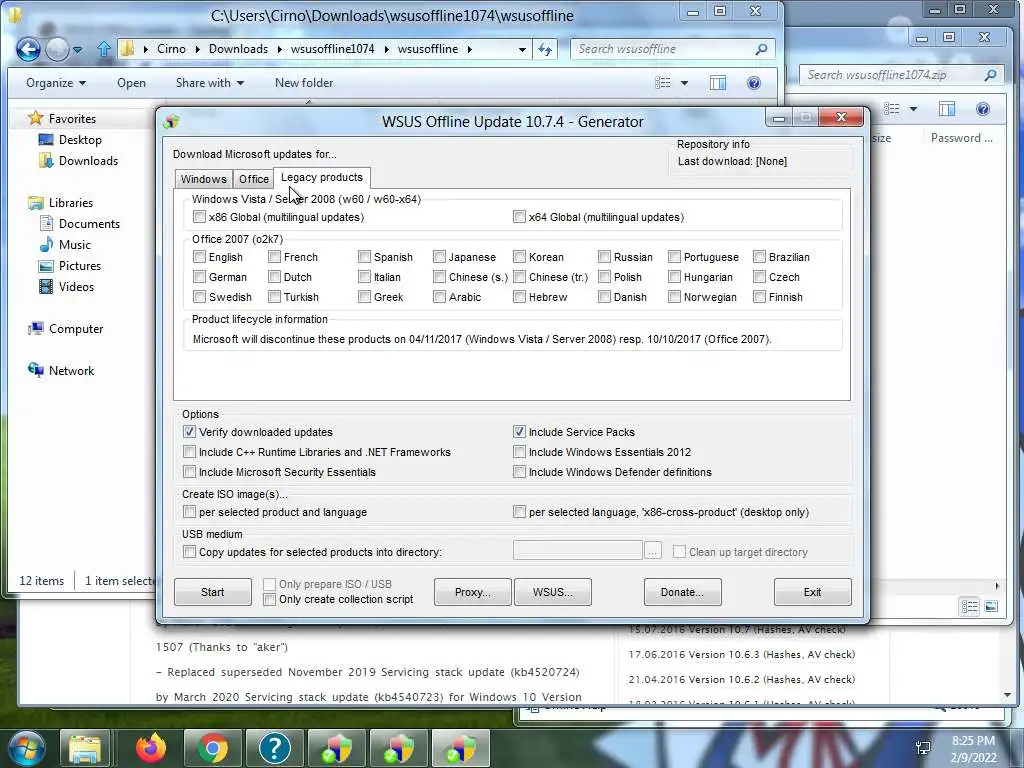This screenshot has height=768, width=1024.
Task: Launch Chrome from the taskbar
Action: point(213,748)
